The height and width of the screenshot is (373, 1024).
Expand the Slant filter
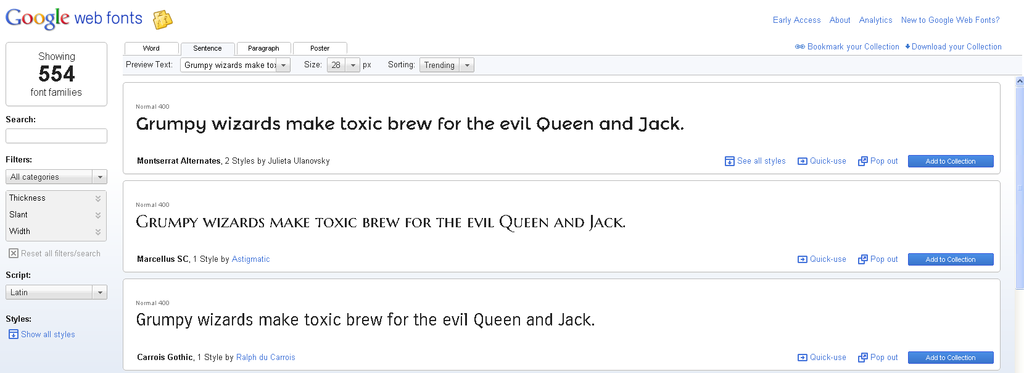click(x=56, y=214)
